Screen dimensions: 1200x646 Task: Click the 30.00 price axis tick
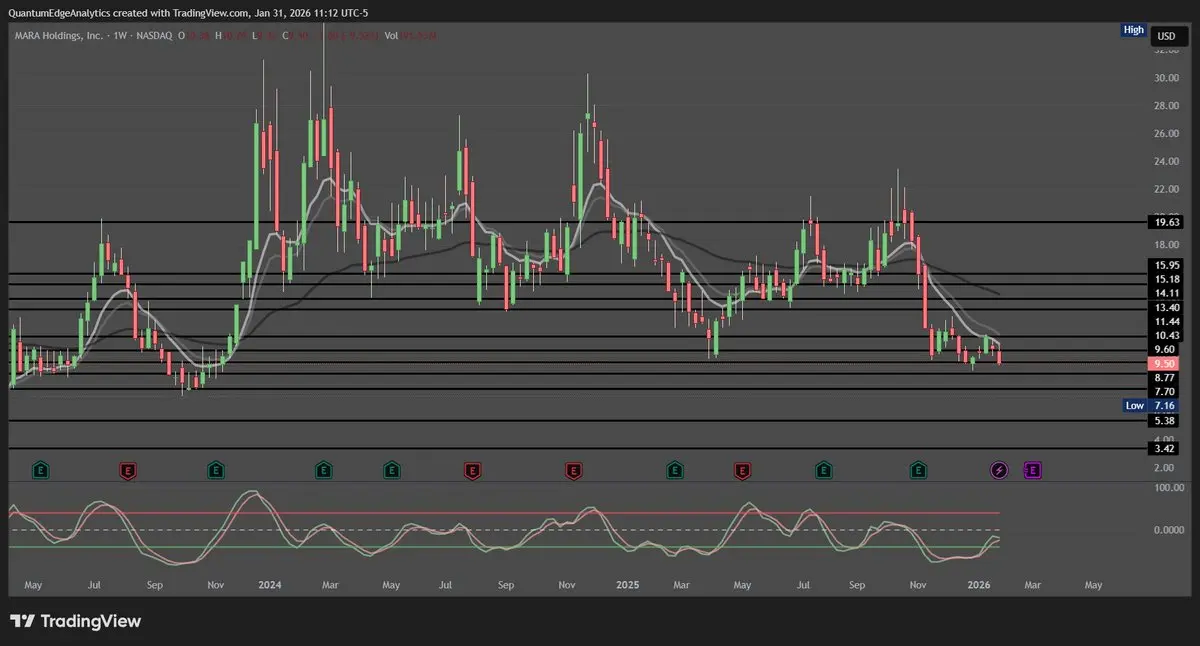[1166, 78]
